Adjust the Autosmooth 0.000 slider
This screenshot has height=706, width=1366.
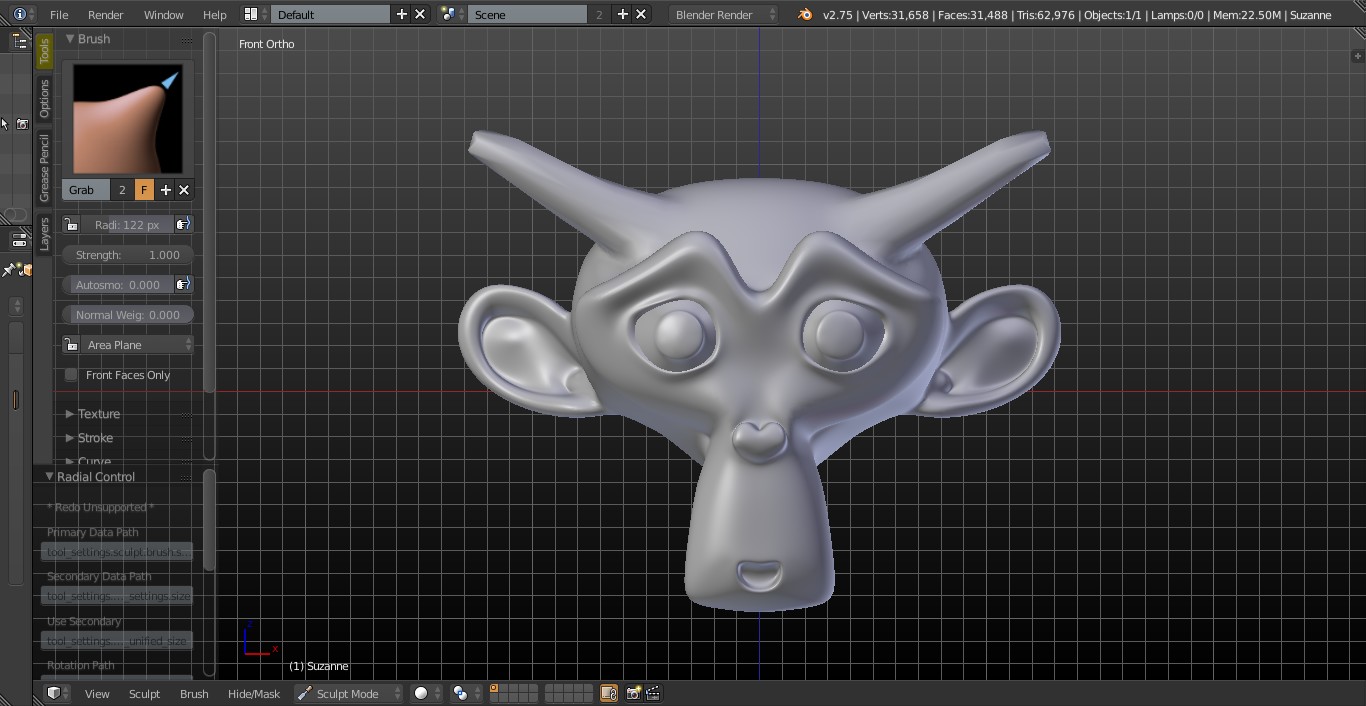tap(117, 285)
